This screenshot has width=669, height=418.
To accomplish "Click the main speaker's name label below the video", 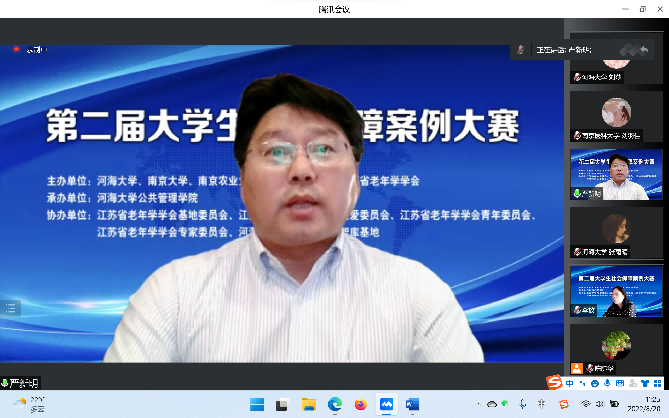I will pyautogui.click(x=20, y=383).
